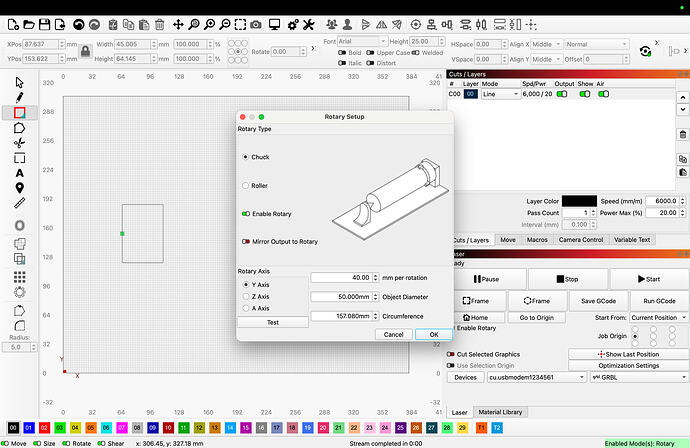Image resolution: width=690 pixels, height=448 pixels.
Task: Click the Test button
Action: pyautogui.click(x=273, y=323)
